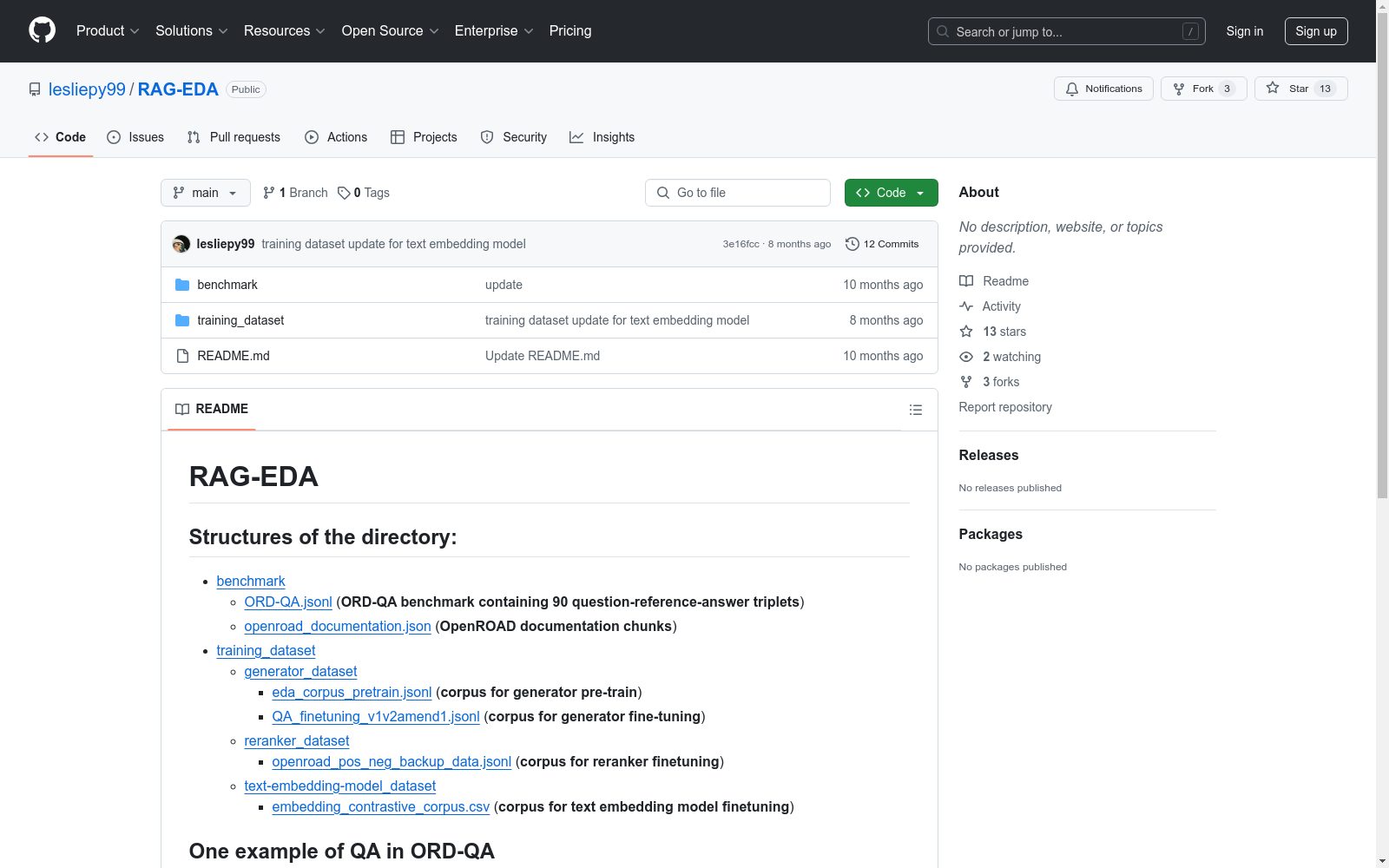Click the repository book icon beside lesliepy99
This screenshot has height=868, width=1389.
tap(35, 89)
